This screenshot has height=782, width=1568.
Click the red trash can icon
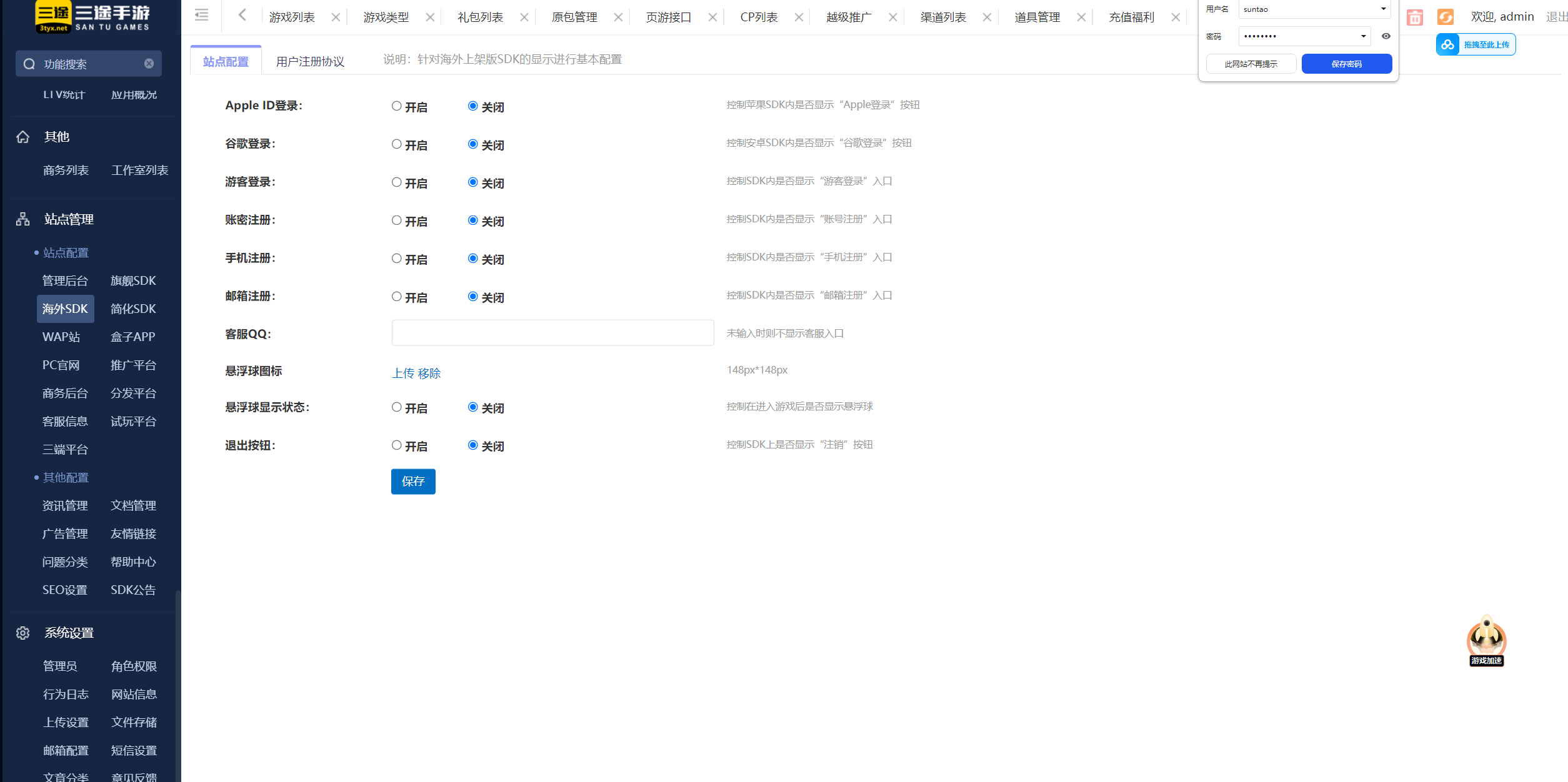click(x=1415, y=17)
